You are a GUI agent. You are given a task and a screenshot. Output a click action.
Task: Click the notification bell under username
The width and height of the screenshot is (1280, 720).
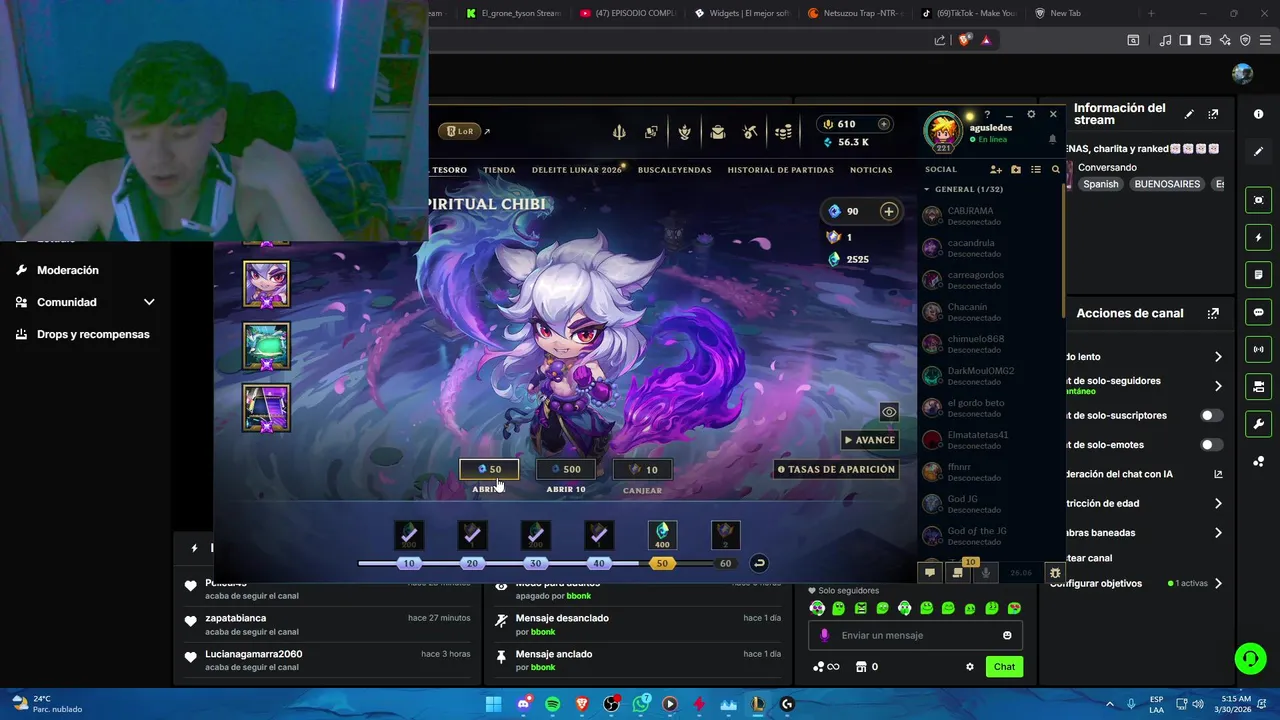pos(1052,140)
